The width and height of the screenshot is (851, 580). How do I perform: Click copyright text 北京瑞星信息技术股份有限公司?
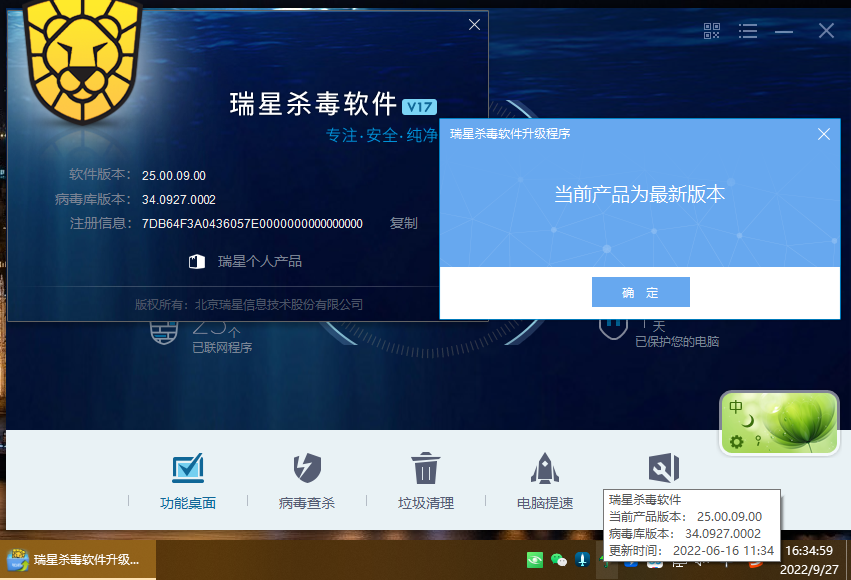click(x=279, y=304)
